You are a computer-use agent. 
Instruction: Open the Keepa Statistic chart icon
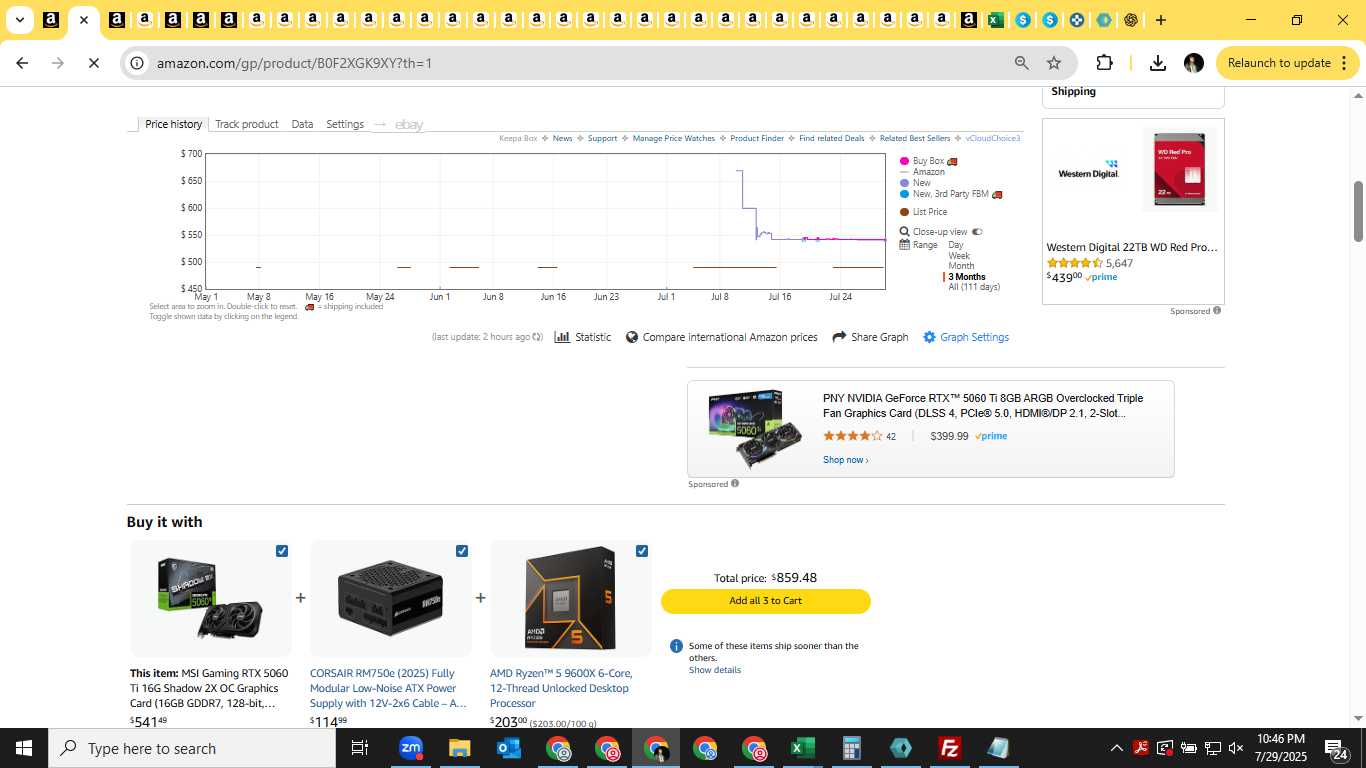(x=562, y=337)
